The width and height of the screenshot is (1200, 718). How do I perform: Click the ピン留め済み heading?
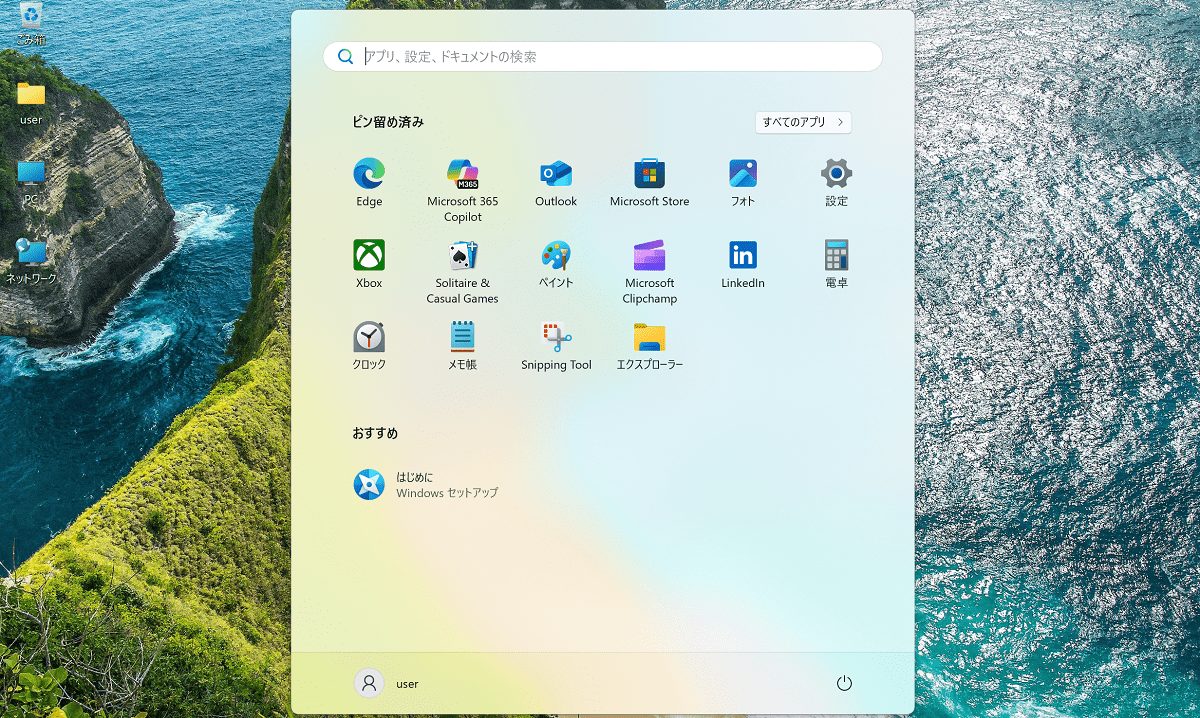click(388, 122)
